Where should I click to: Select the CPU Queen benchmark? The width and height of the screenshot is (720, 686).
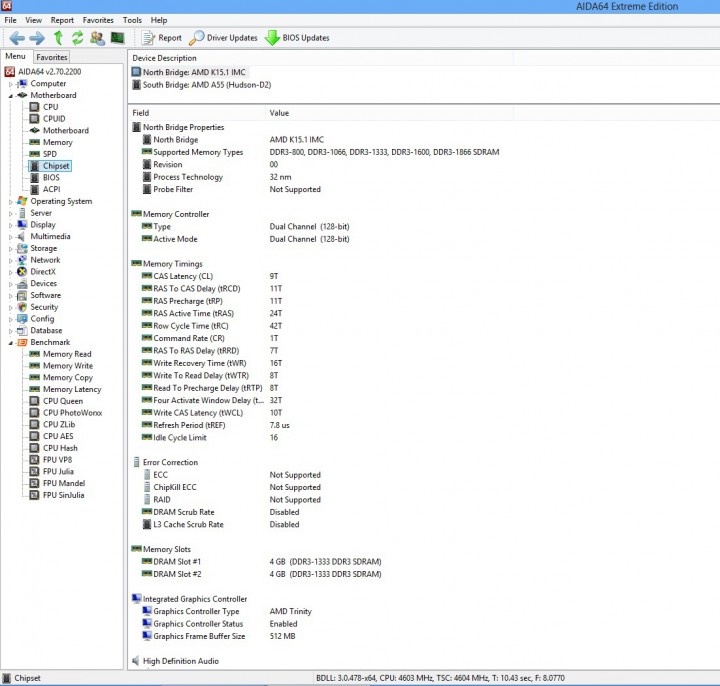56,401
